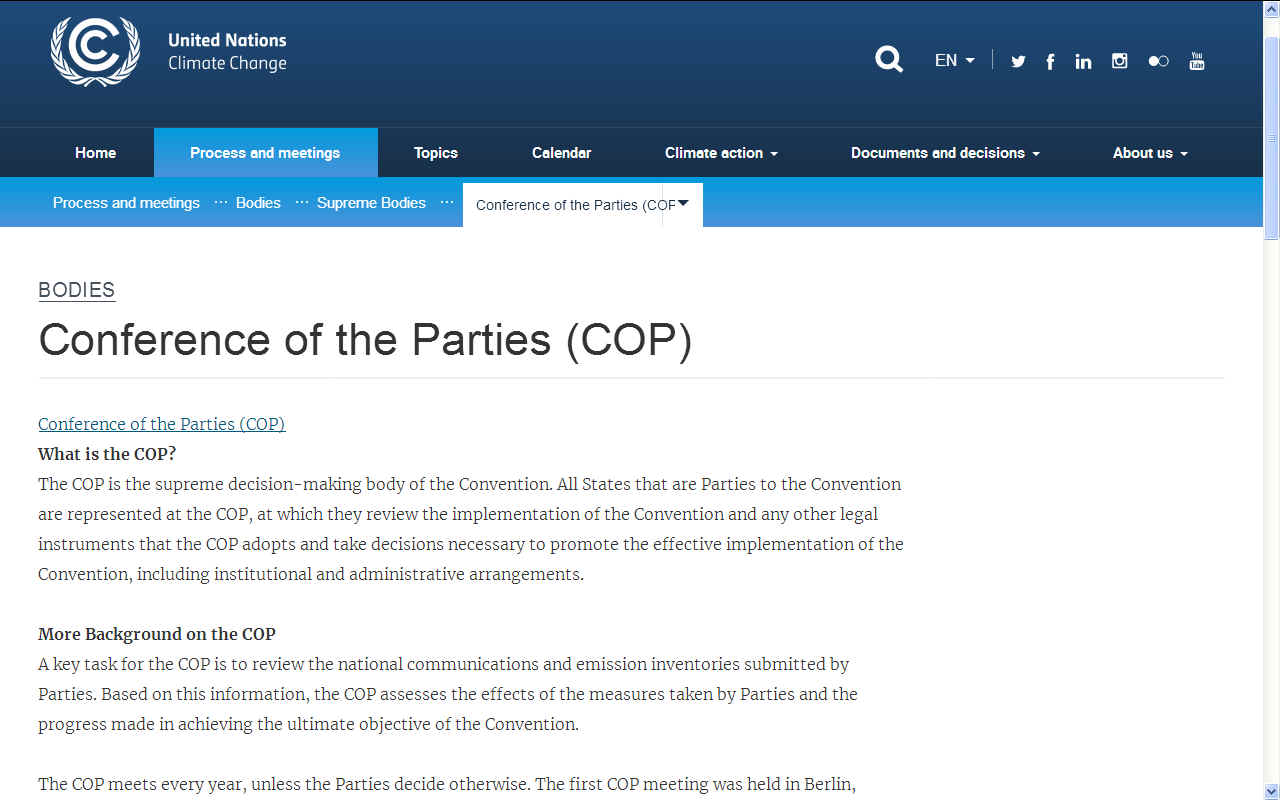Click the vertical scrollbar down arrow
This screenshot has width=1280, height=800.
tap(1271, 791)
